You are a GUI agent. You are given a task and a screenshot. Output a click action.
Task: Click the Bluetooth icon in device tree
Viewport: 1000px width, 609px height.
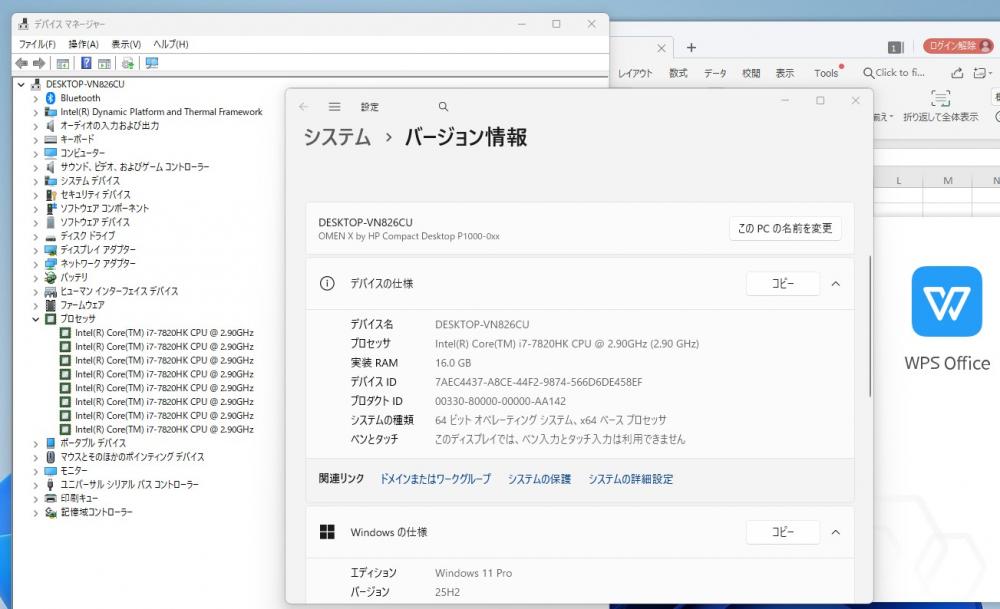pyautogui.click(x=50, y=98)
